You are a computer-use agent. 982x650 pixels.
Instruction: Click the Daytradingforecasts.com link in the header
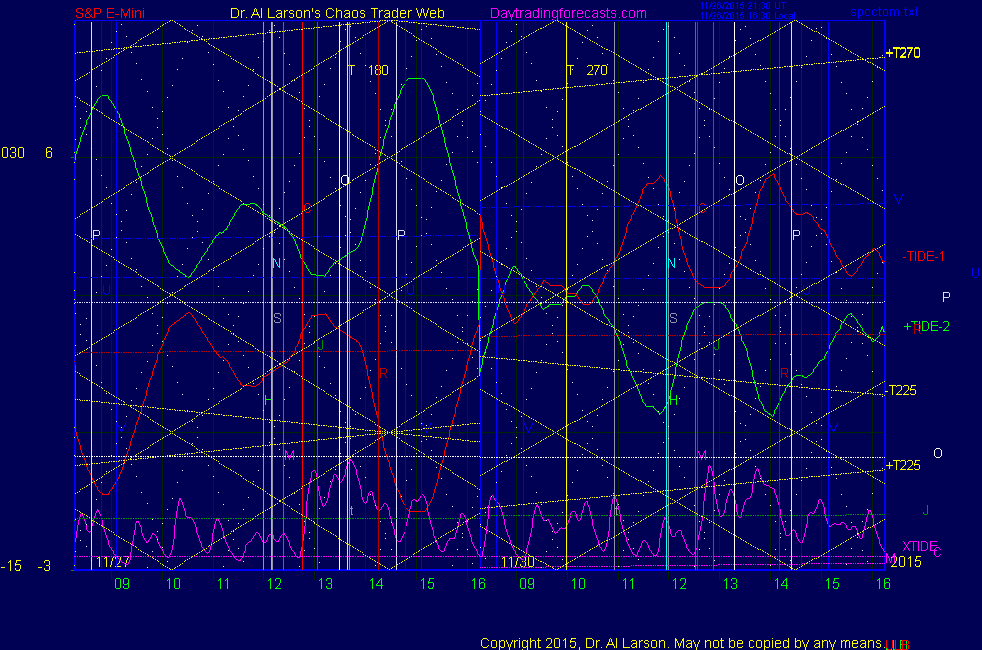(567, 13)
